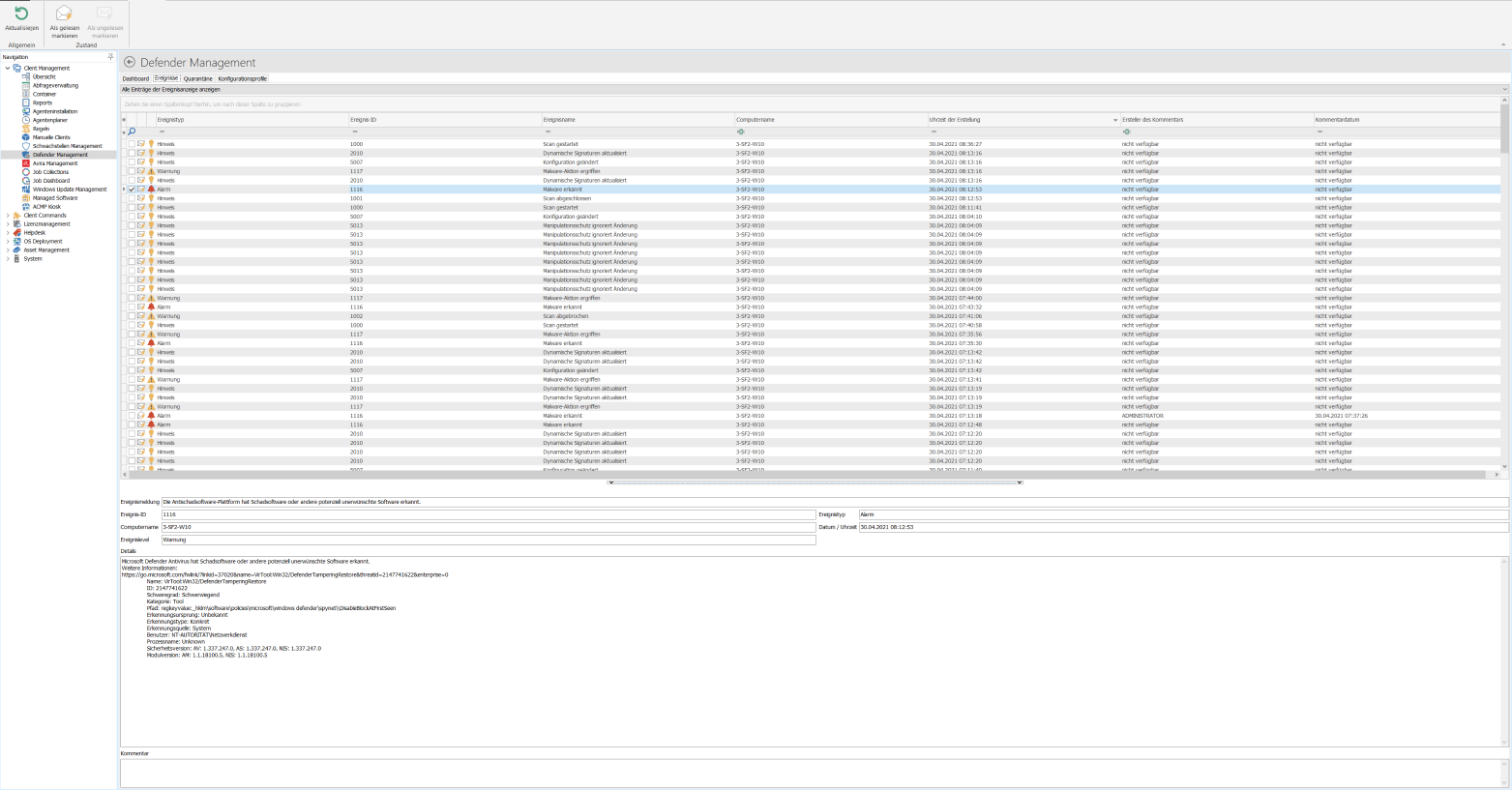Tick the checkbox of the 07:44:00 Warnung row
This screenshot has height=790, width=1512.
point(133,298)
